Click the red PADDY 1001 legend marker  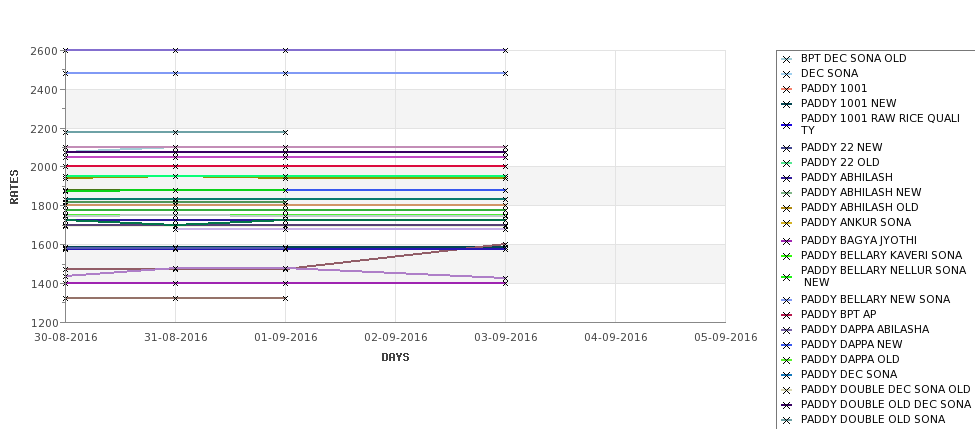tap(787, 89)
